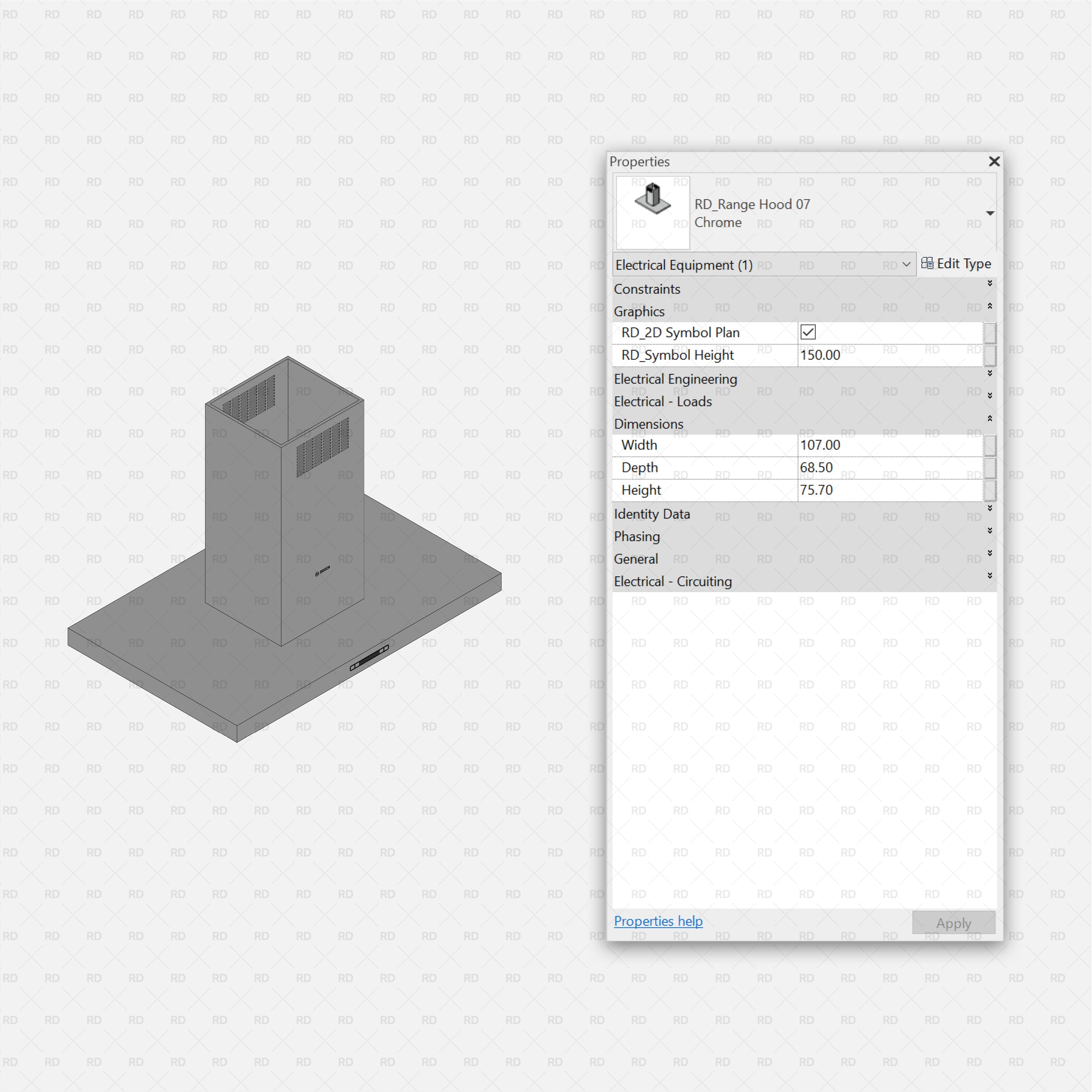Expand the Phasing category header

click(990, 530)
